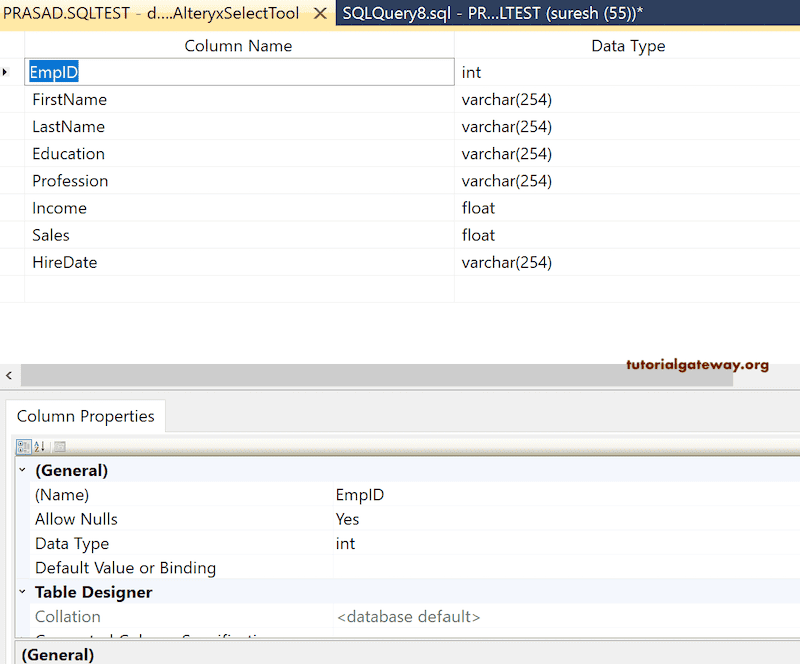Viewport: 800px width, 664px height.
Task: Click the left scroll arrow beside the scrollbar
Action: tap(9, 375)
